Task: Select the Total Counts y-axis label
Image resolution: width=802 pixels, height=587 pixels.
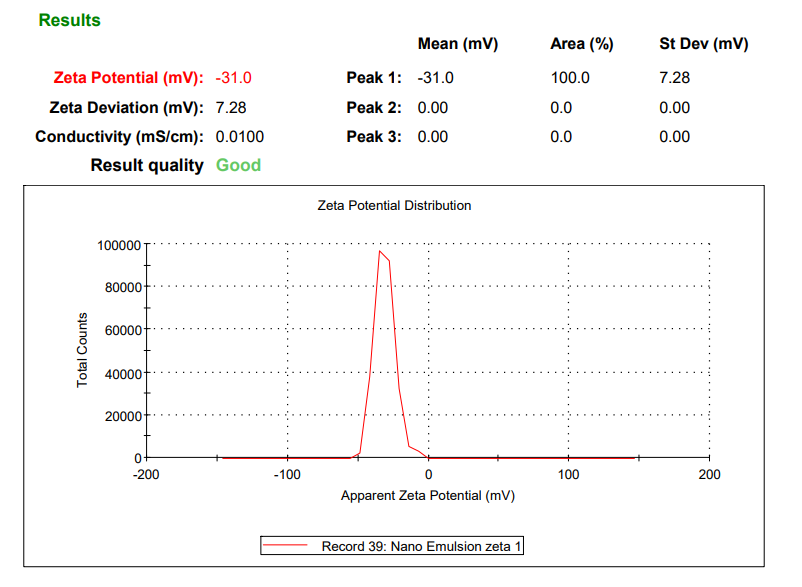Action: 83,350
